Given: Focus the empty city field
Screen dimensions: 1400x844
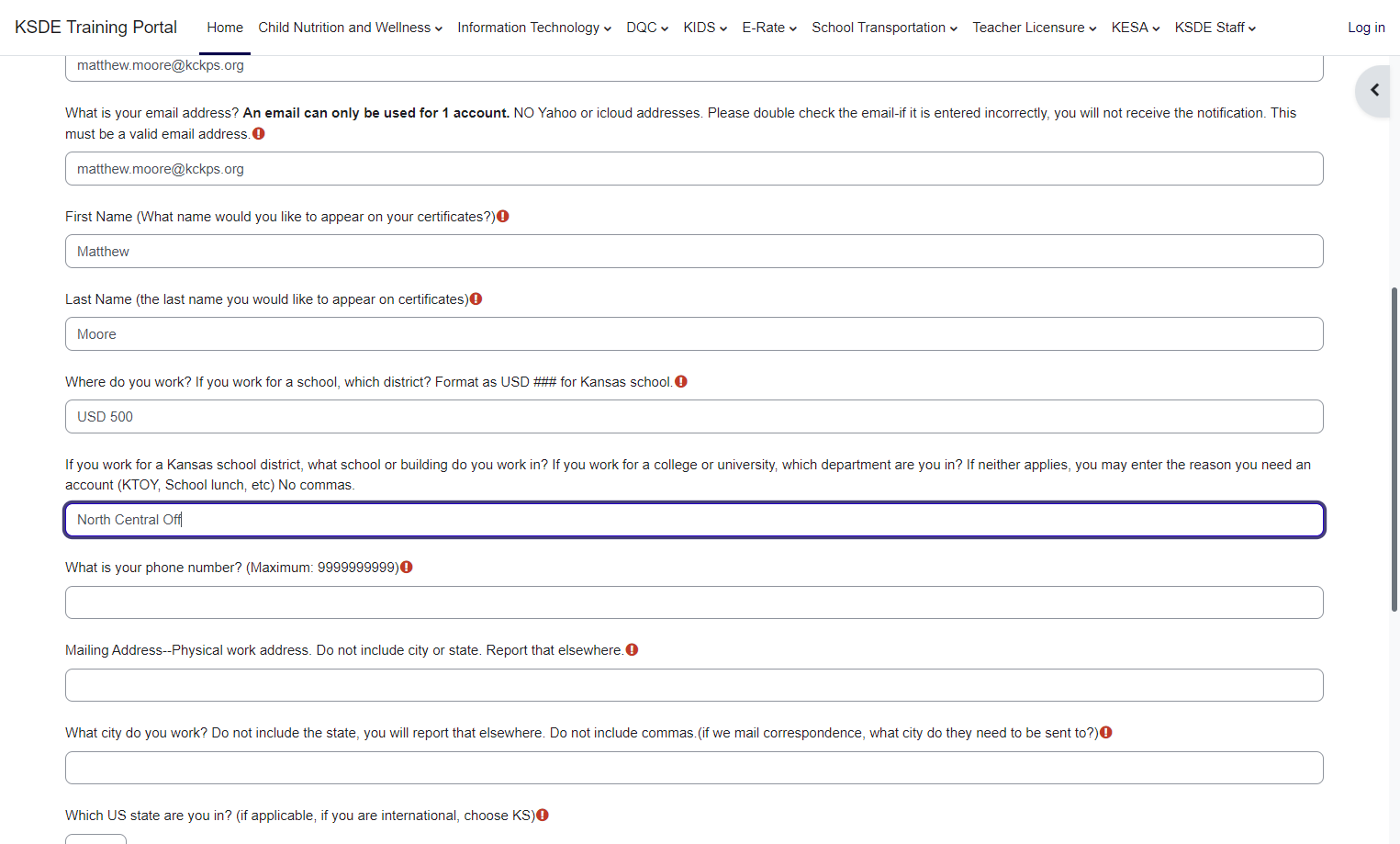Looking at the screenshot, I should pyautogui.click(x=694, y=768).
